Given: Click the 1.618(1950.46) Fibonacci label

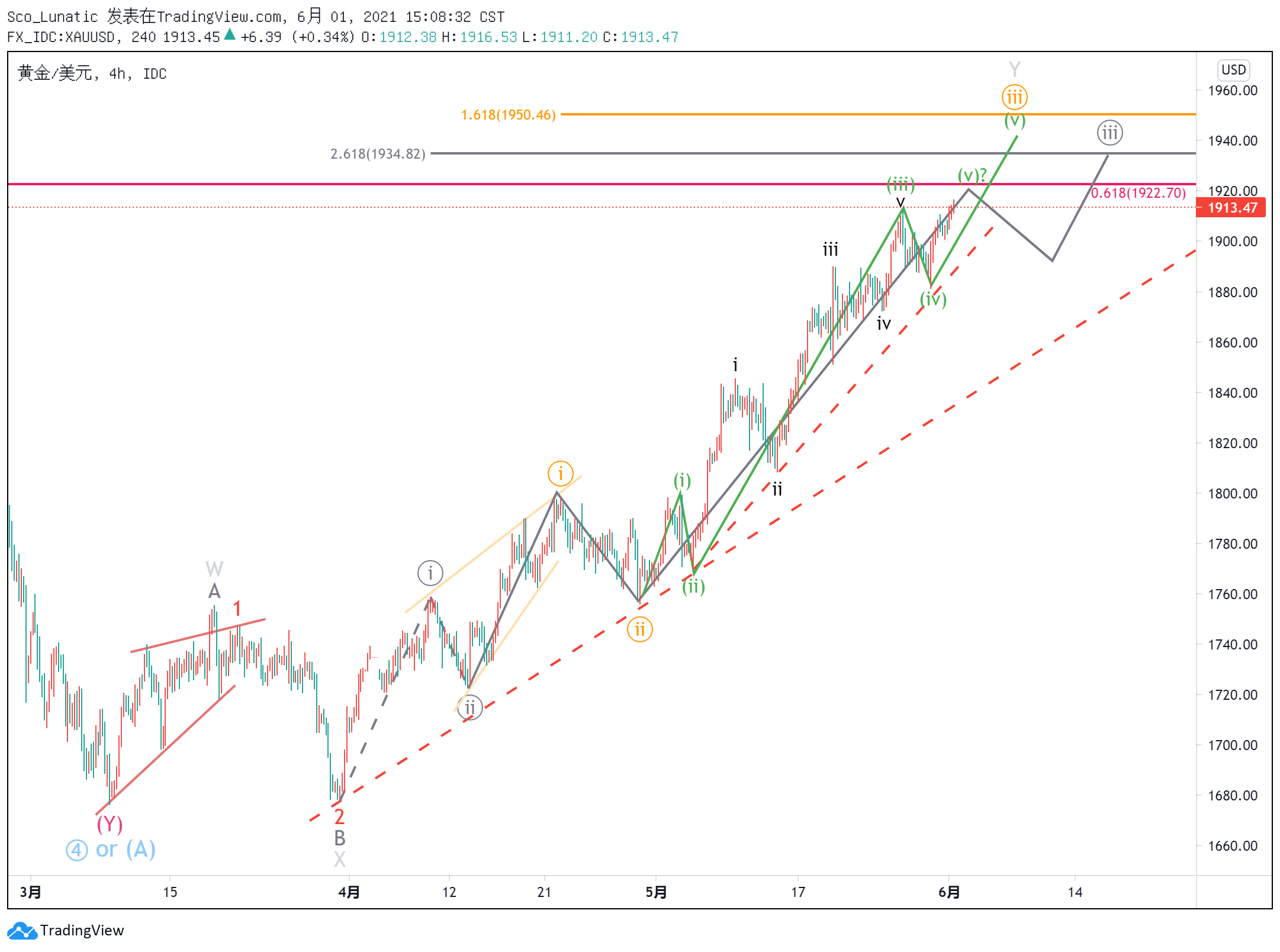Looking at the screenshot, I should point(509,115).
